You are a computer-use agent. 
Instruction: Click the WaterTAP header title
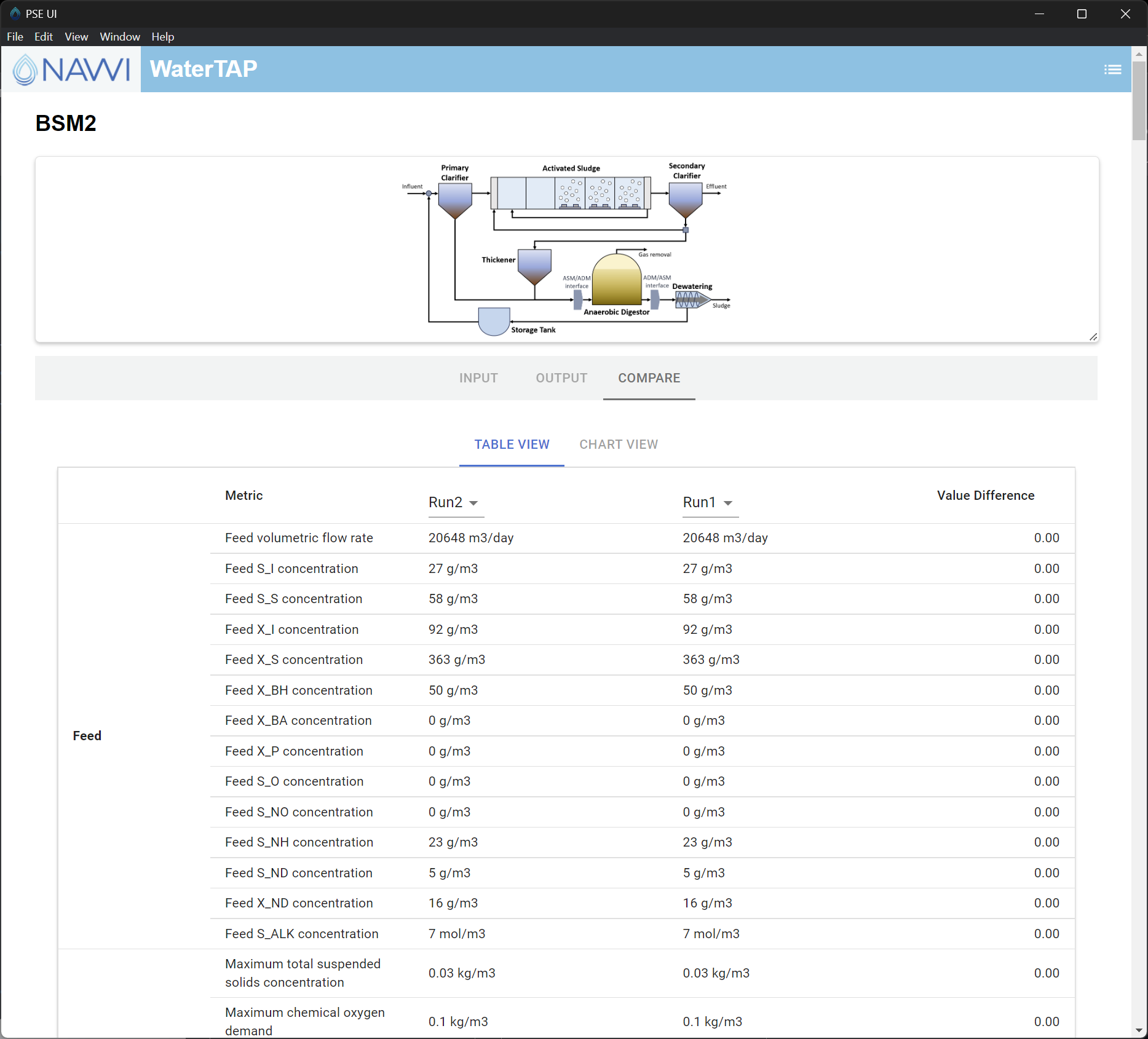(204, 69)
